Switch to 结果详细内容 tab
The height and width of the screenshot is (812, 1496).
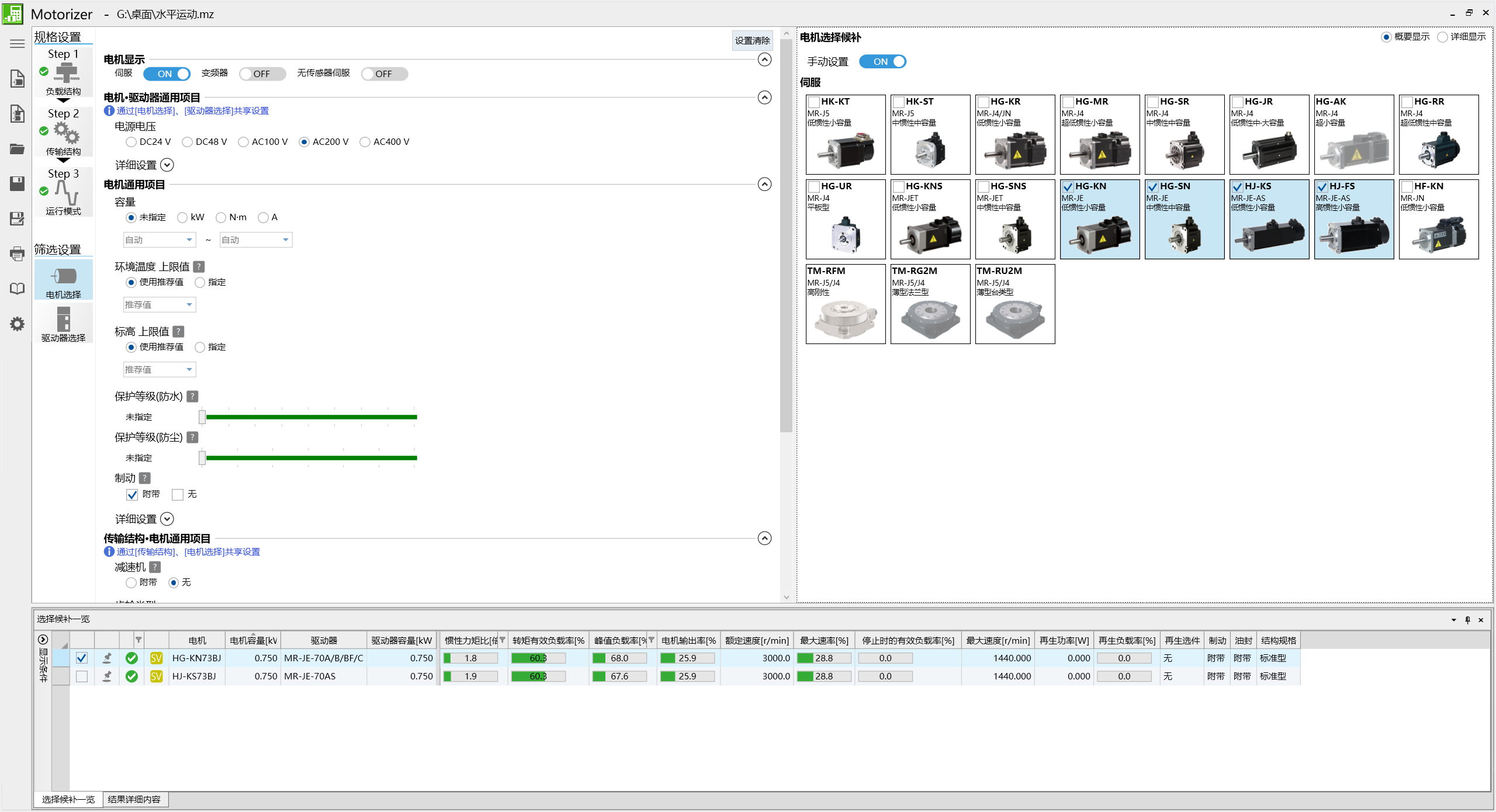(x=134, y=799)
